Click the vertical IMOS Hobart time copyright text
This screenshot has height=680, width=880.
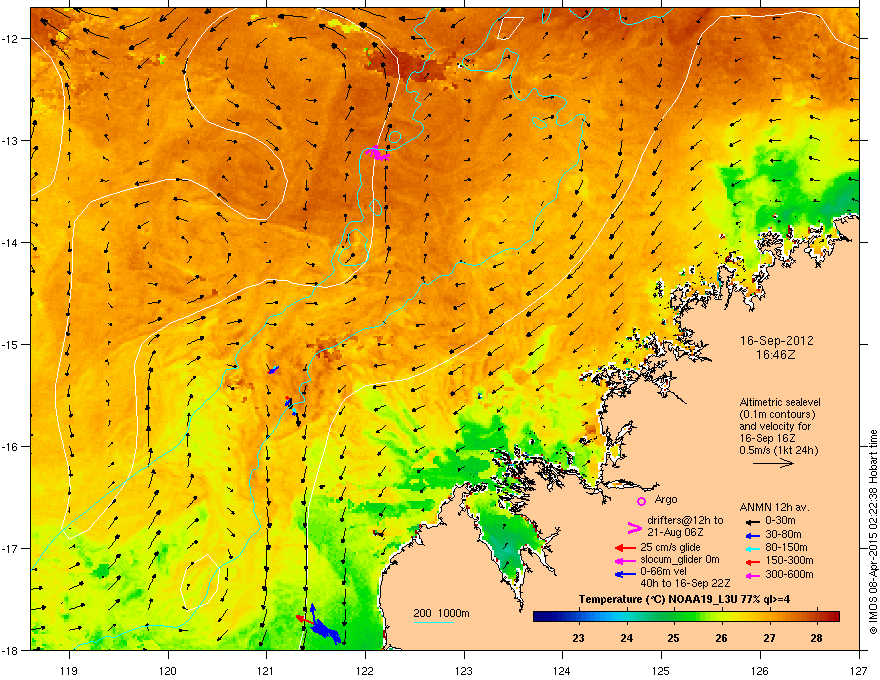(873, 532)
